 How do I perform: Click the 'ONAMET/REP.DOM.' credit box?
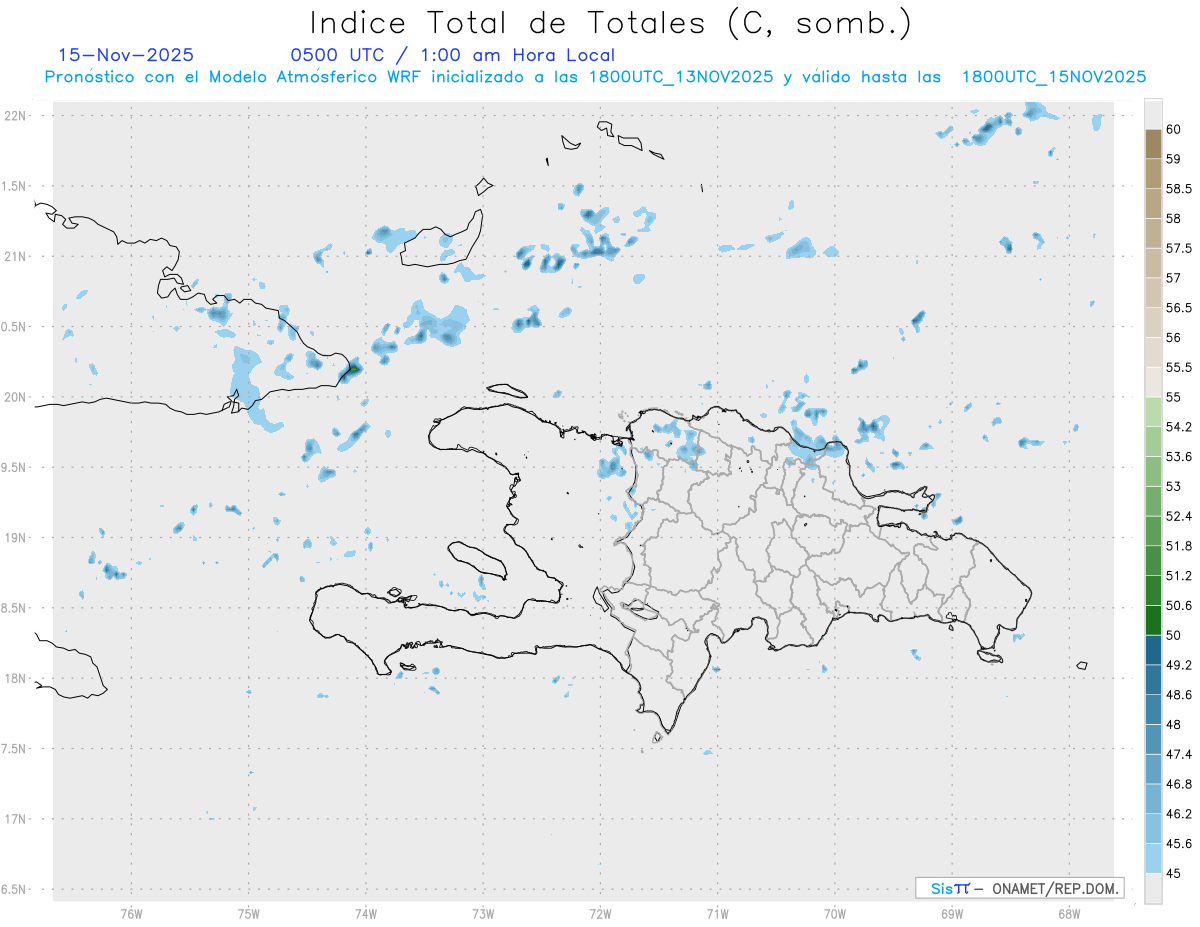[x=1019, y=888]
